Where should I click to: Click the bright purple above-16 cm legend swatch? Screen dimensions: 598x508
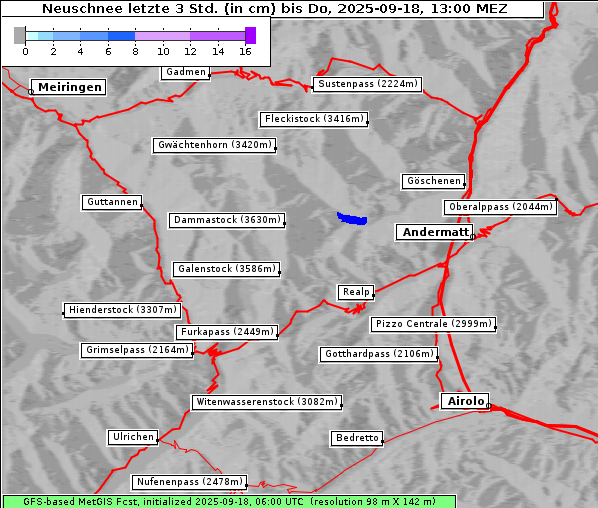(x=251, y=35)
